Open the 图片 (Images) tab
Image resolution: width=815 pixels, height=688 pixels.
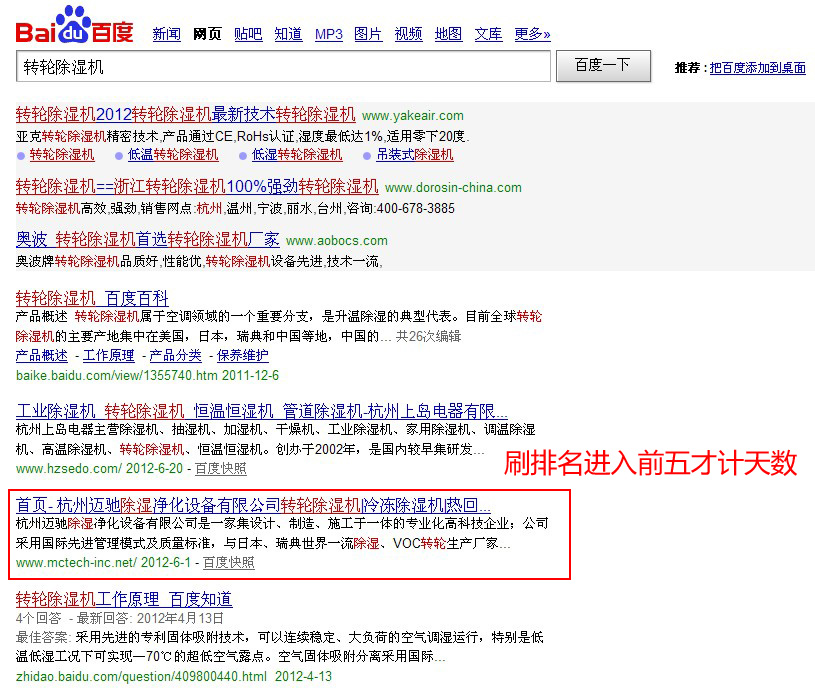[368, 34]
